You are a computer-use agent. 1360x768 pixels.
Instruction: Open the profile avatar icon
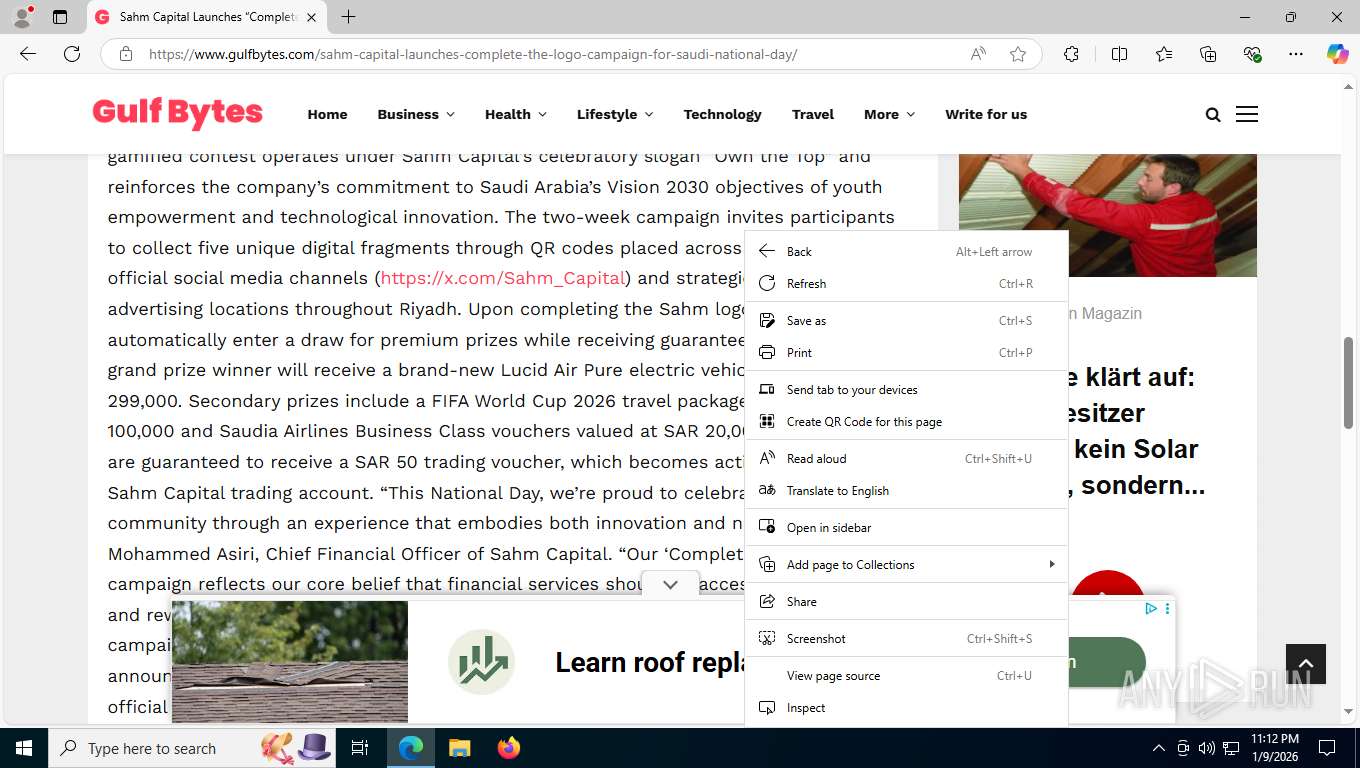click(22, 17)
